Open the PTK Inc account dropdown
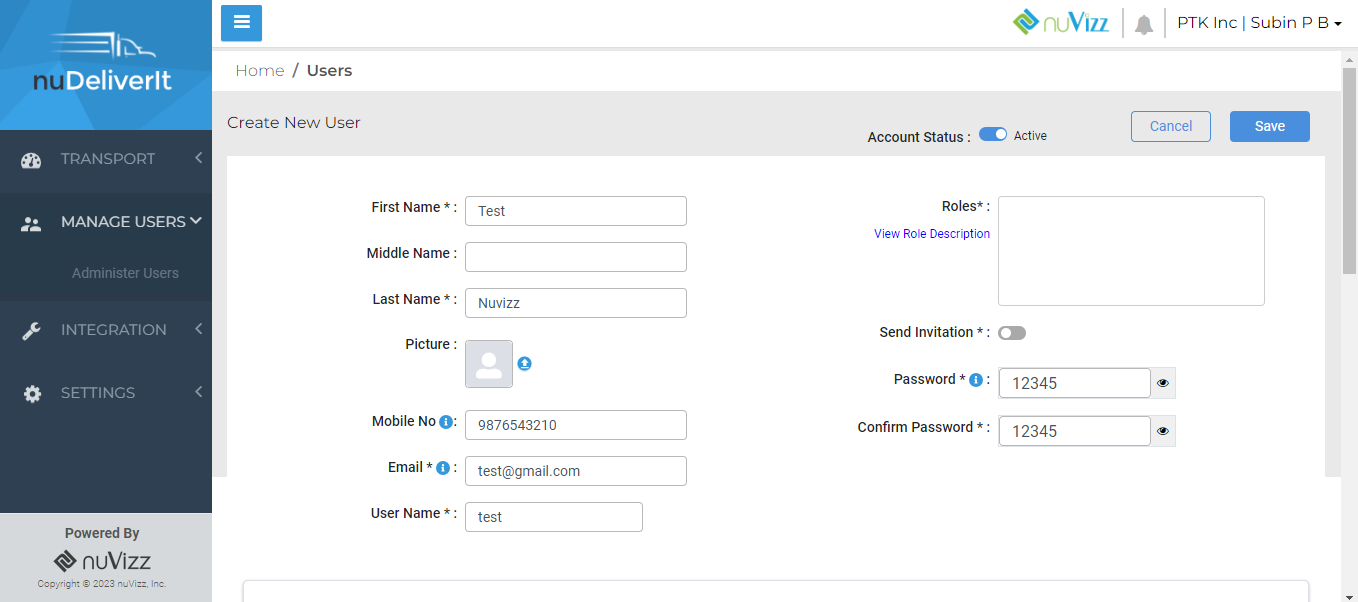 click(1259, 23)
